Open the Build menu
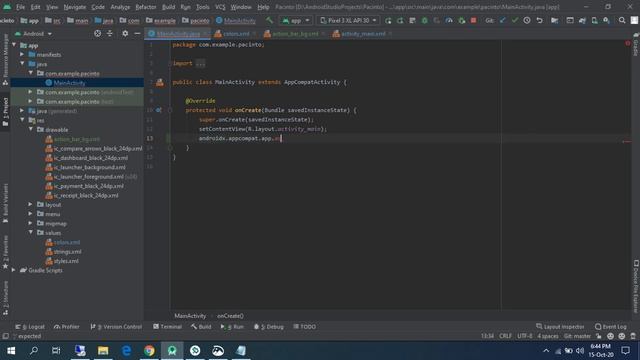Image resolution: width=640 pixels, height=360 pixels. (168, 7)
